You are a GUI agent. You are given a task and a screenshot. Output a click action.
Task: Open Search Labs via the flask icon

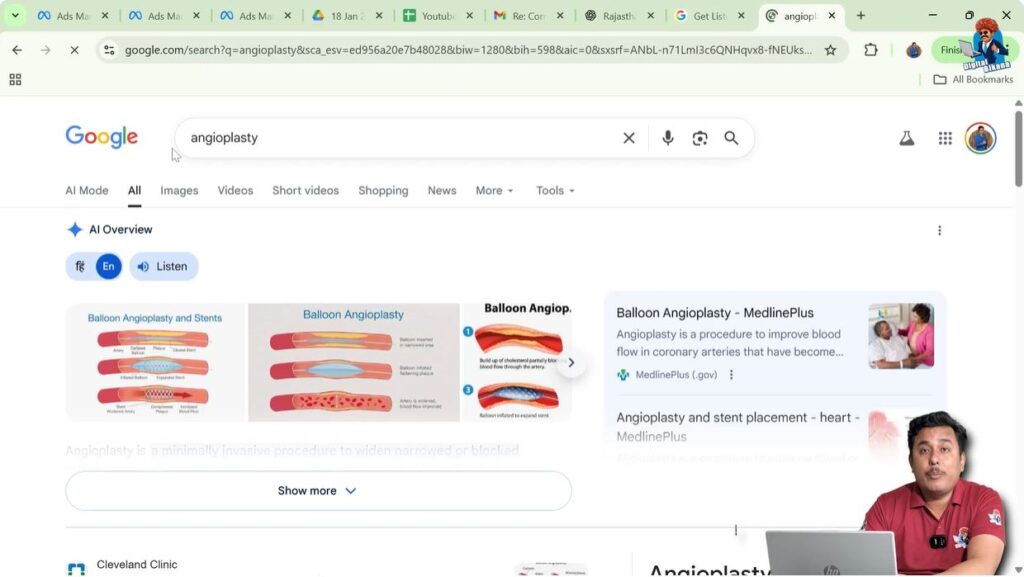(906, 138)
